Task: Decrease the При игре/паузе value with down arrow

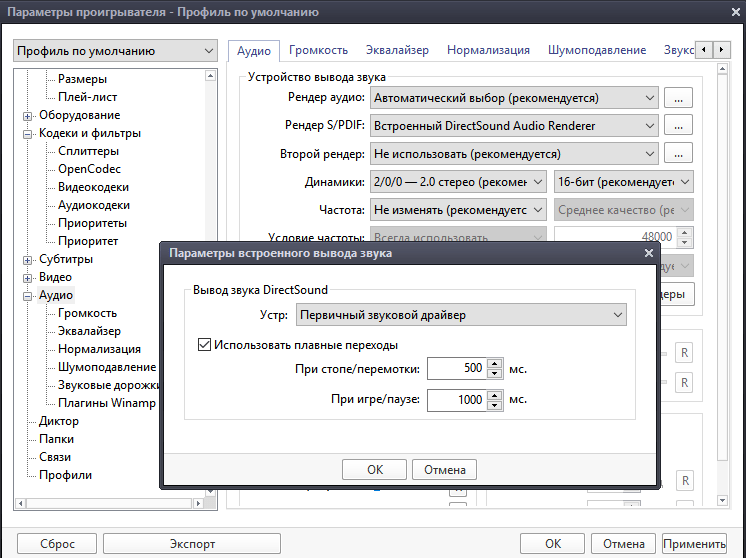Action: [493, 405]
